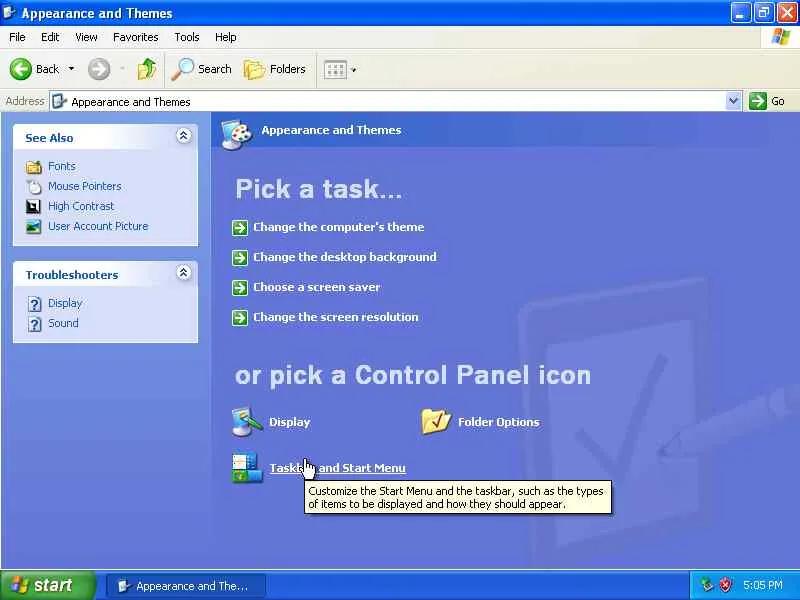
Task: Open Change the desktop background task
Action: [345, 257]
